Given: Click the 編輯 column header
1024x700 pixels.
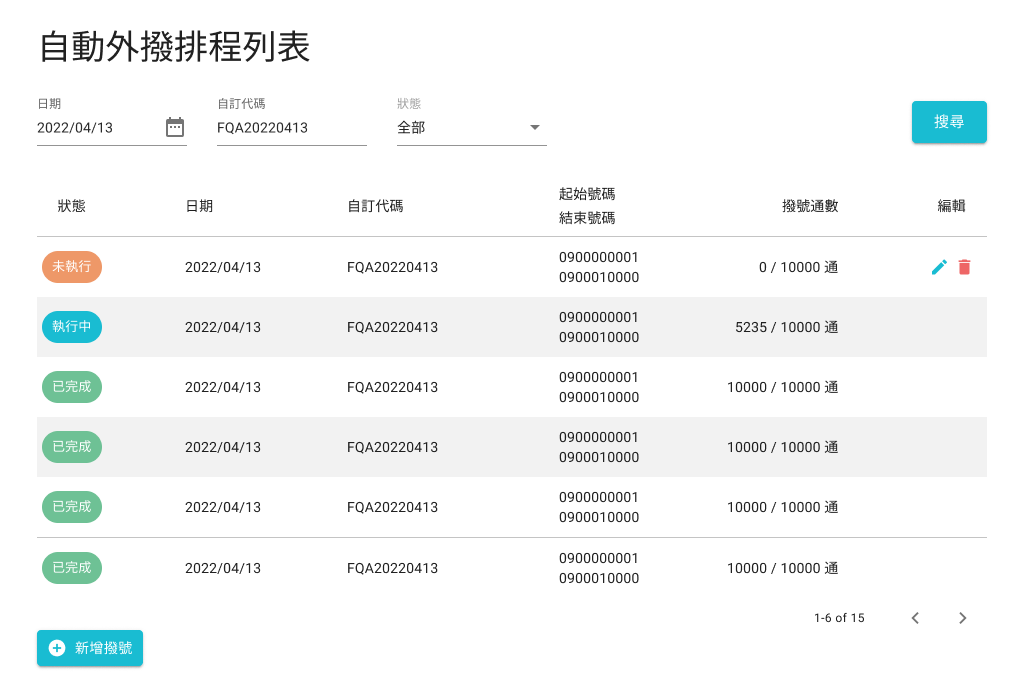Looking at the screenshot, I should (x=952, y=206).
